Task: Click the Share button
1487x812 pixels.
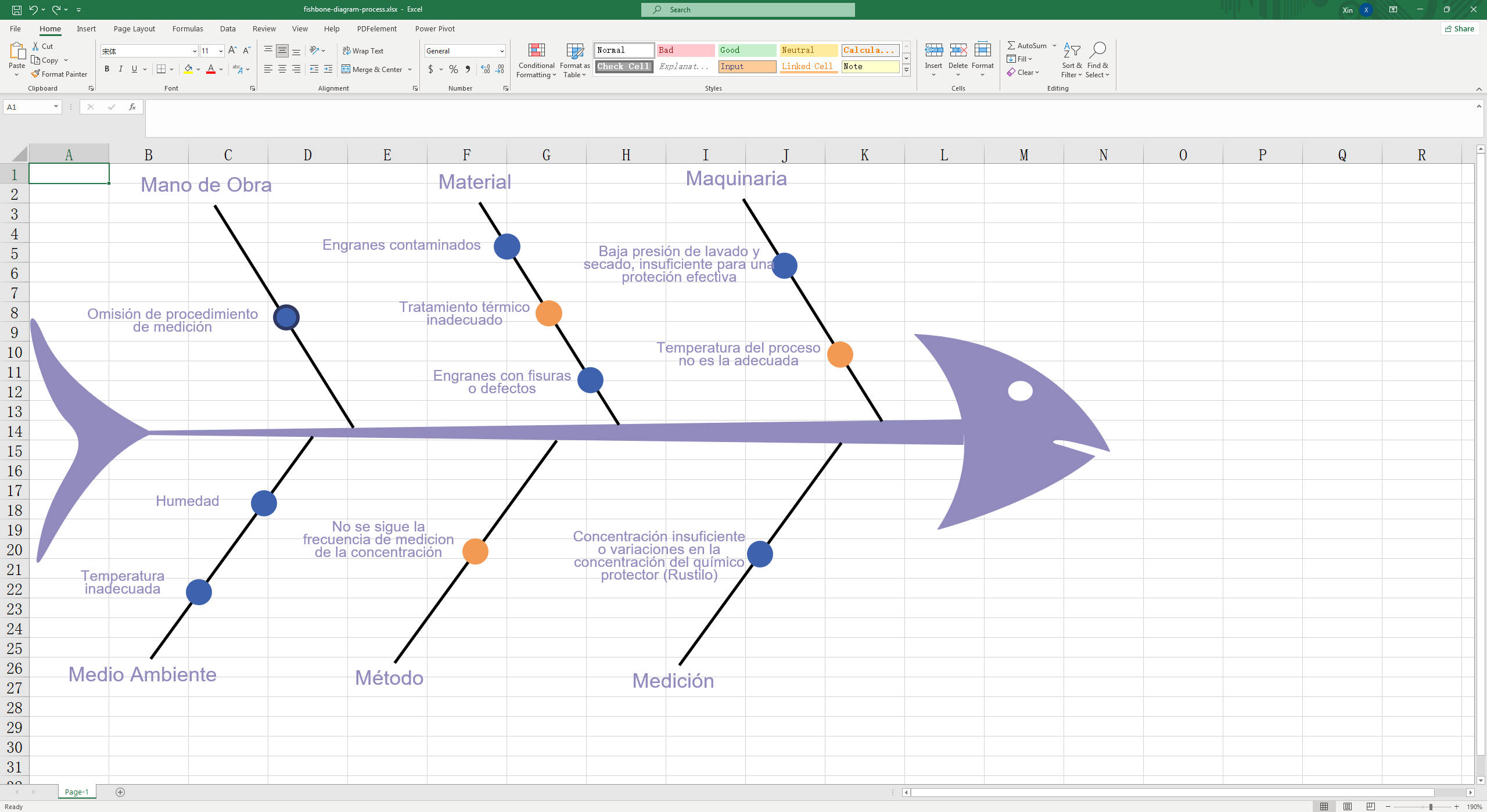Action: click(x=1459, y=28)
